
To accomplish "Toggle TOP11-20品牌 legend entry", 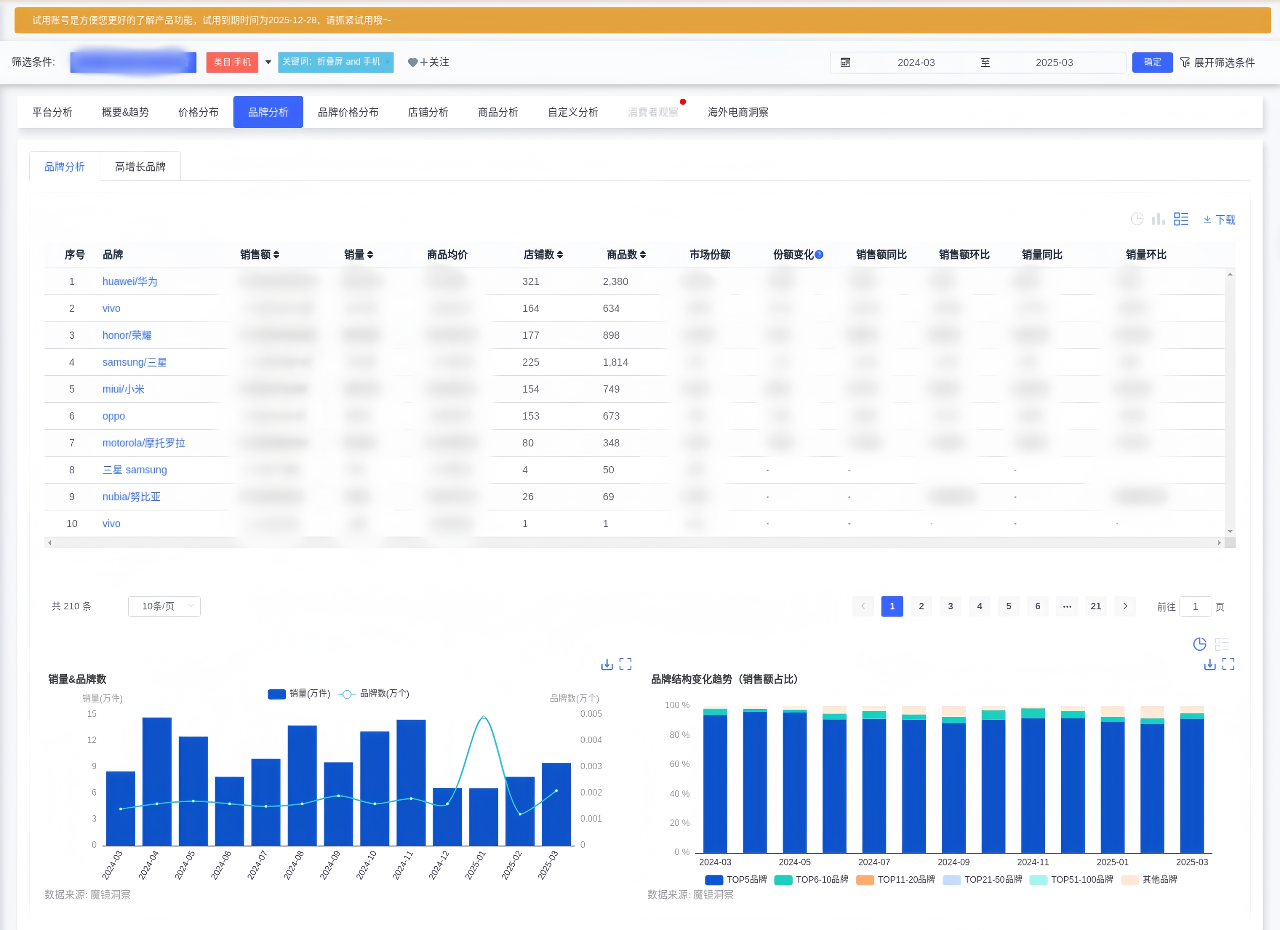I will pyautogui.click(x=896, y=880).
